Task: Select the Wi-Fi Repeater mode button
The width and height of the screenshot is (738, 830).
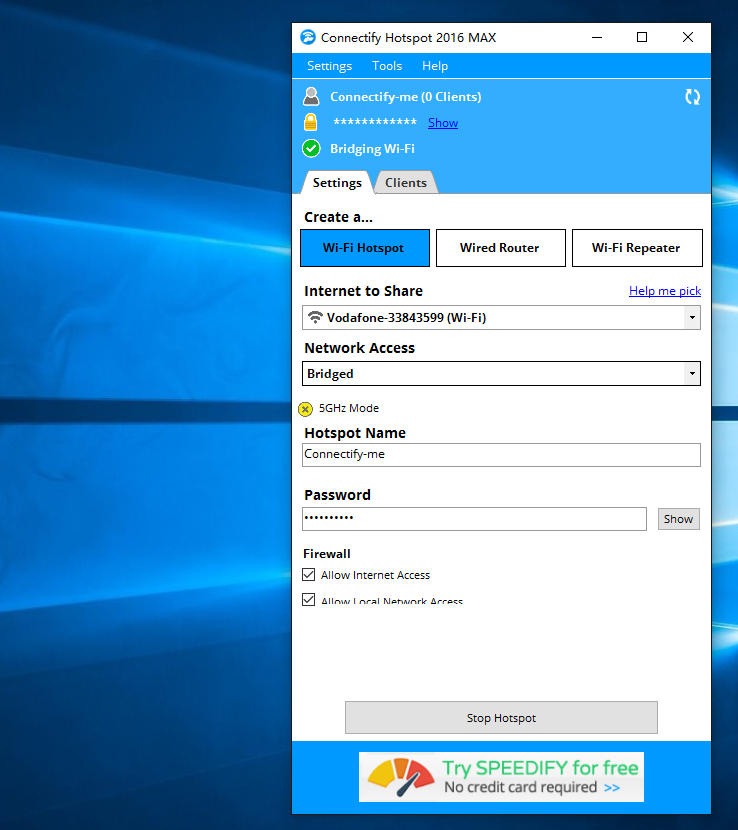Action: point(637,248)
